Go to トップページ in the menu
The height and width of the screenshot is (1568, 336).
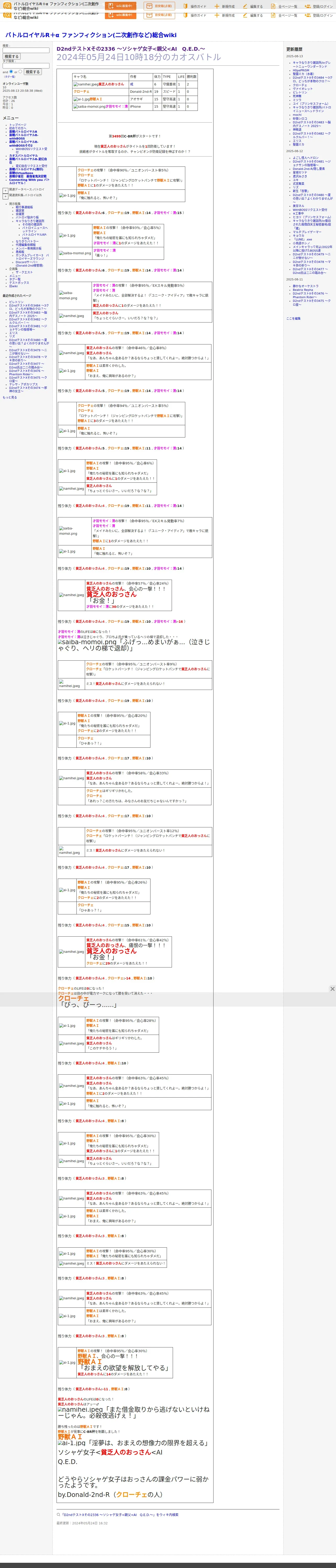click(x=18, y=125)
